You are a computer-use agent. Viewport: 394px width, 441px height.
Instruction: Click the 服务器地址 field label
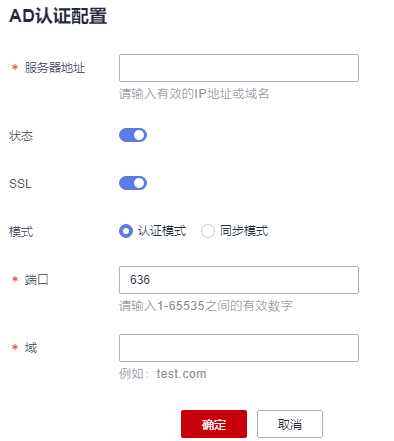pyautogui.click(x=55, y=68)
